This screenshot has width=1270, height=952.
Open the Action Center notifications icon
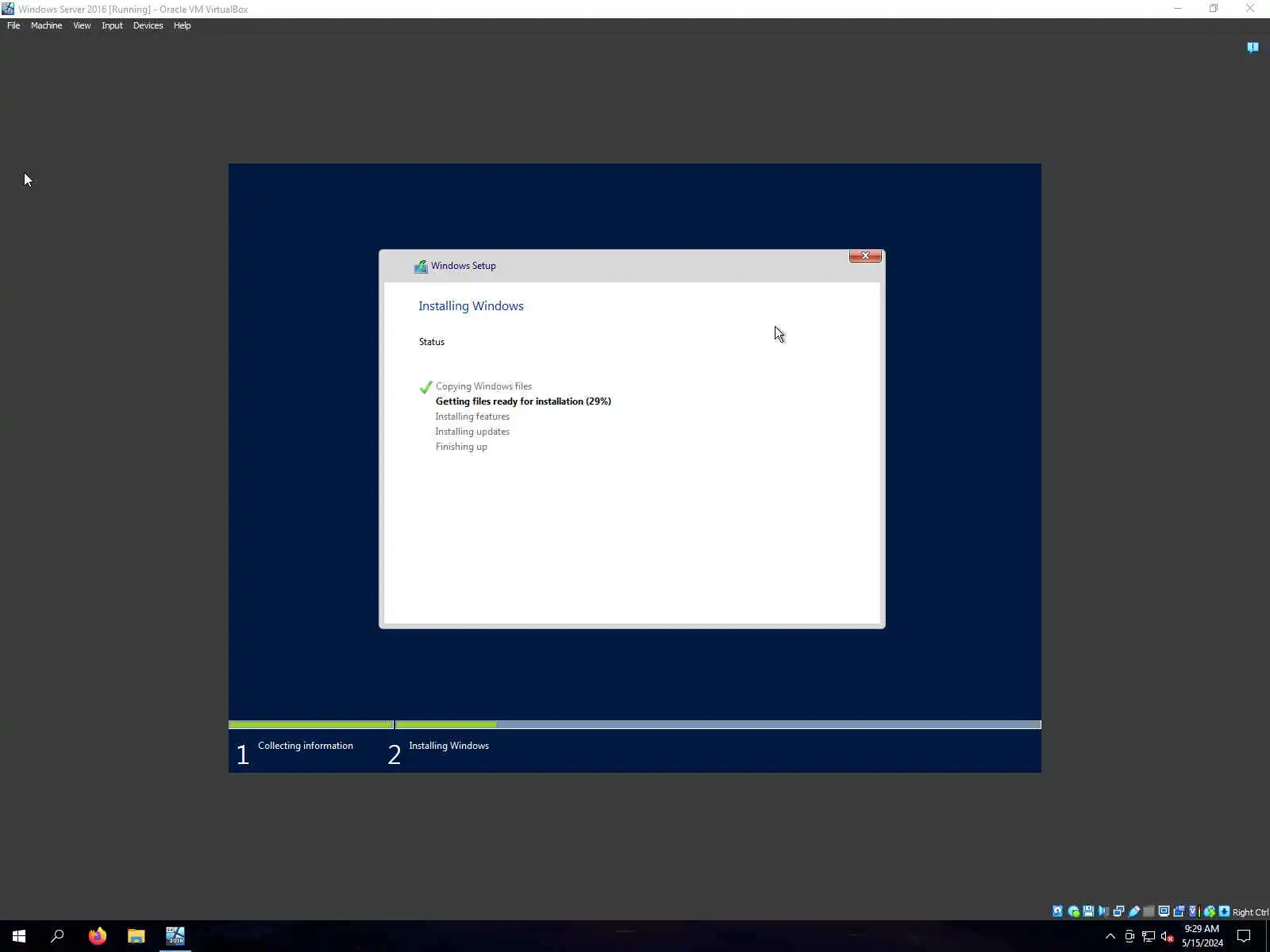click(1244, 936)
